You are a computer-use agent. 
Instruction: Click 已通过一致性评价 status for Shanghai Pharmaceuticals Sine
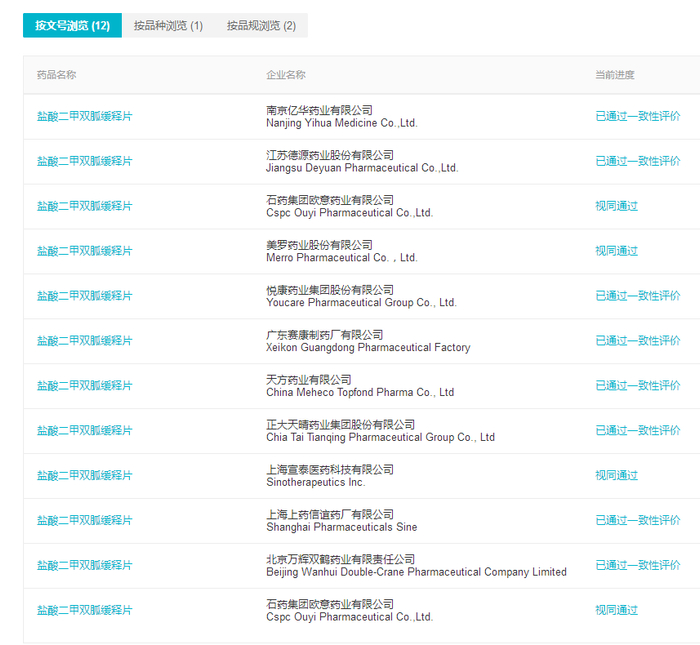(x=638, y=520)
